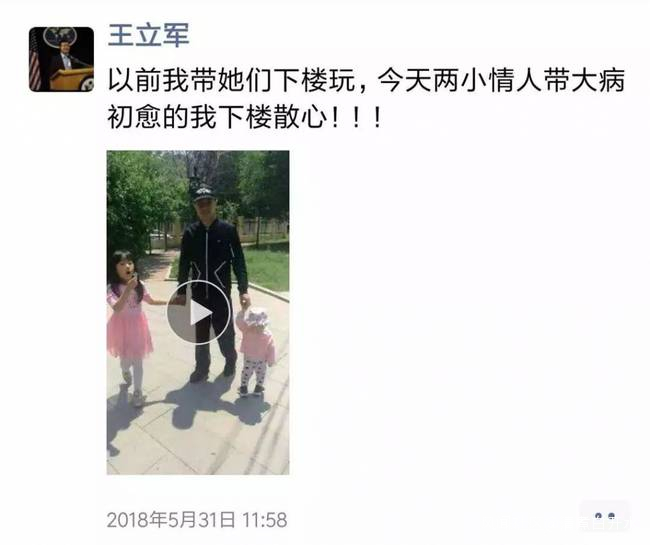Select the second text line 初愈的我下楼散心
The width and height of the screenshot is (650, 545).
[245, 117]
